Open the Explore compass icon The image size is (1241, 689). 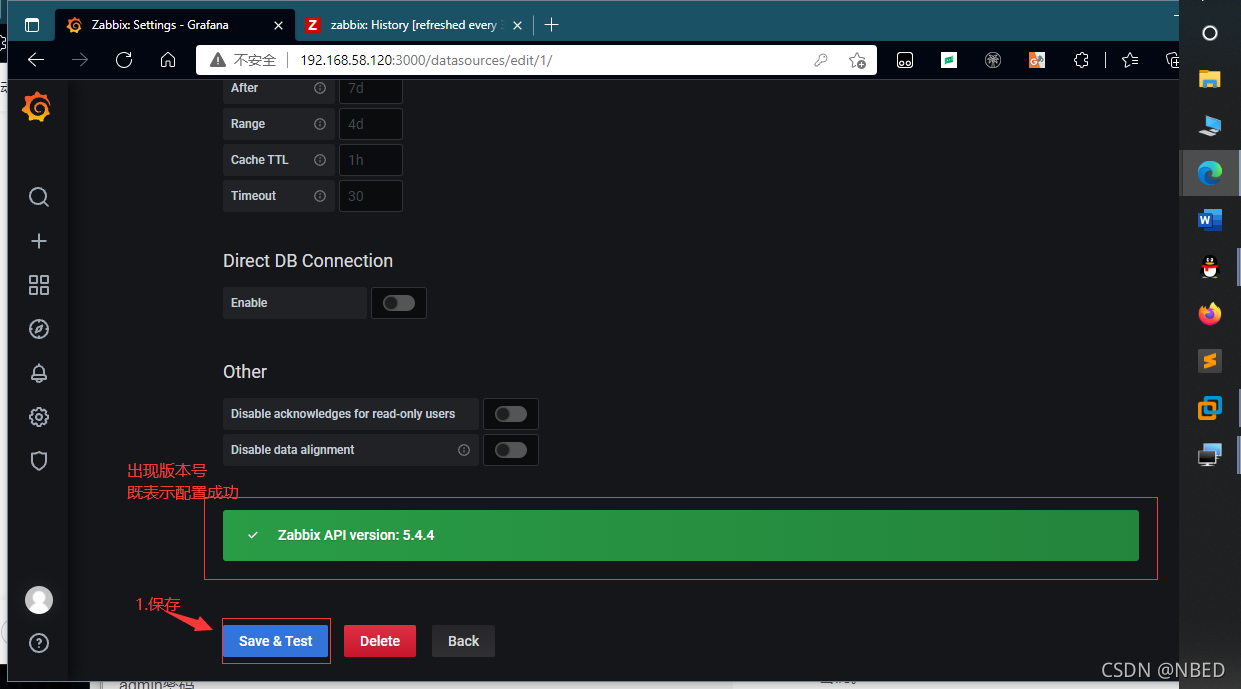39,329
